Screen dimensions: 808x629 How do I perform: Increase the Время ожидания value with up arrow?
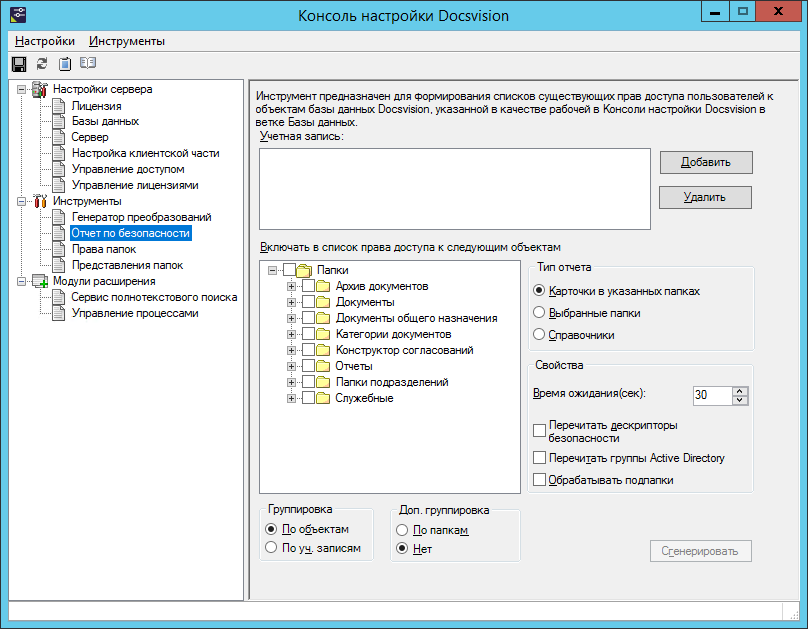pyautogui.click(x=740, y=391)
